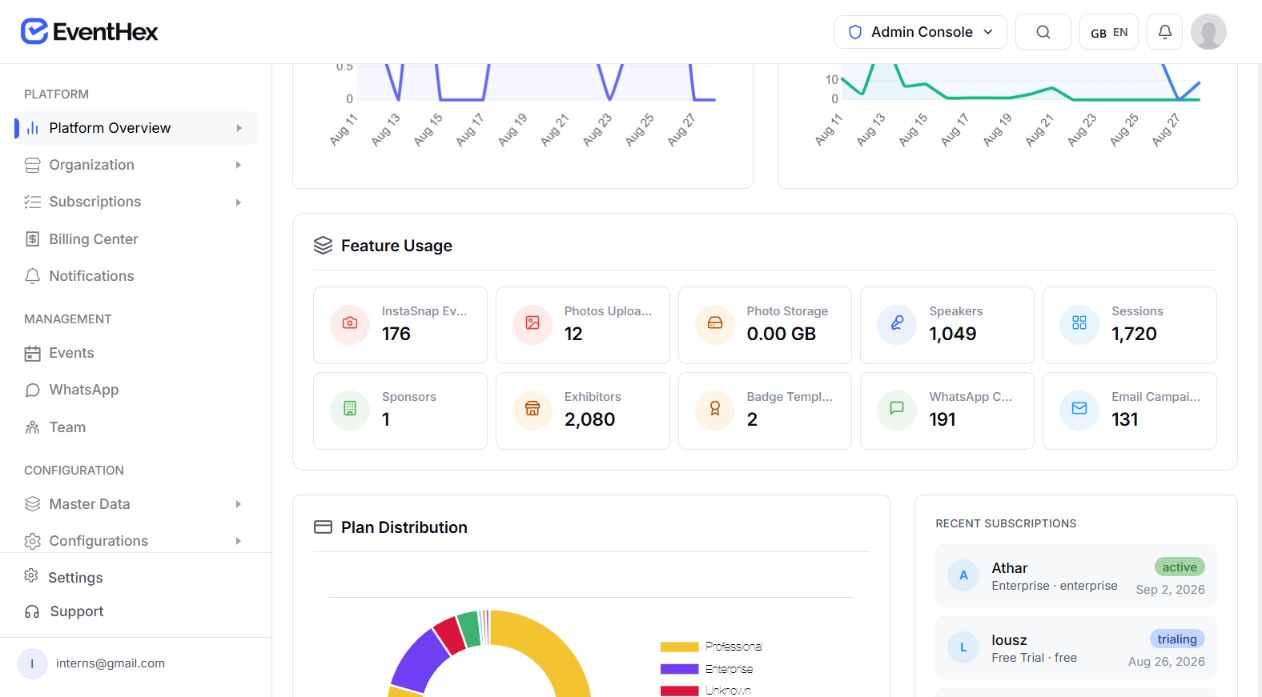Screen dimensions: 1262x697
Task: Click the 1,720 Sessions value
Action: (x=1134, y=334)
